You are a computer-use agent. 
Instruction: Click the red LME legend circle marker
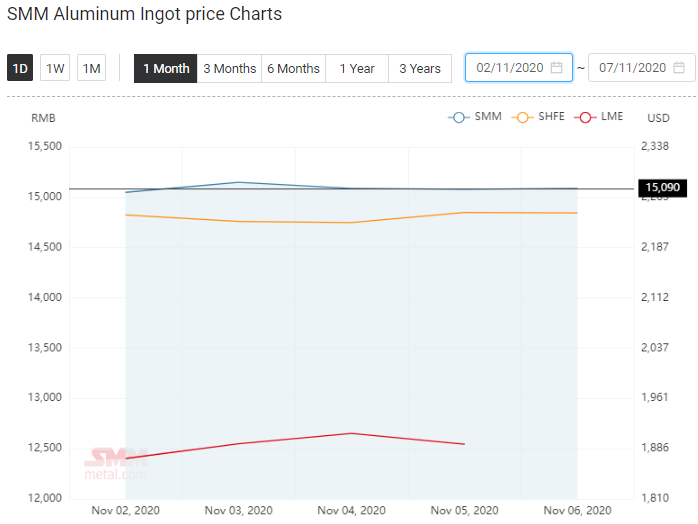(x=585, y=118)
